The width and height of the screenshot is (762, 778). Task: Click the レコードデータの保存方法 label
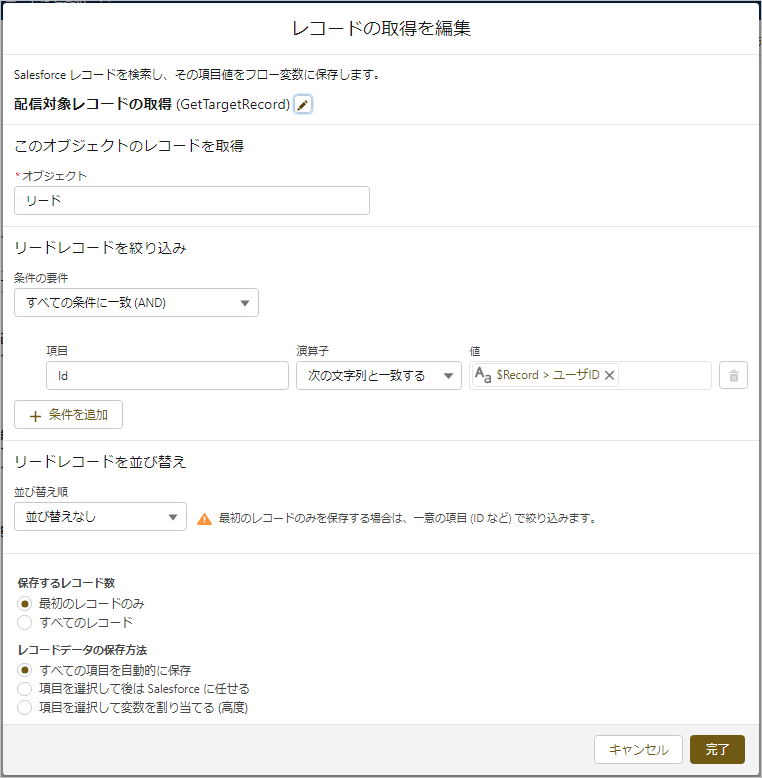[x=82, y=650]
